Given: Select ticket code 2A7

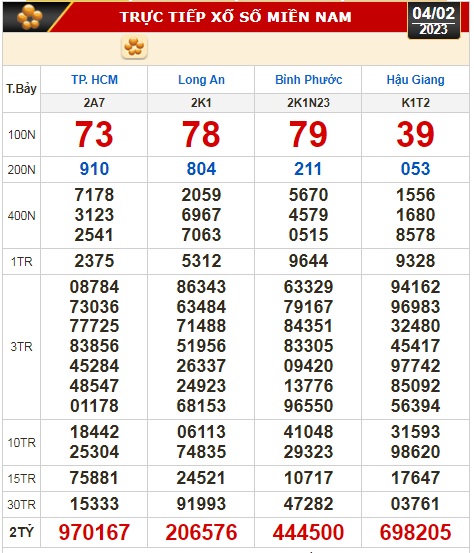Looking at the screenshot, I should pos(94,103).
